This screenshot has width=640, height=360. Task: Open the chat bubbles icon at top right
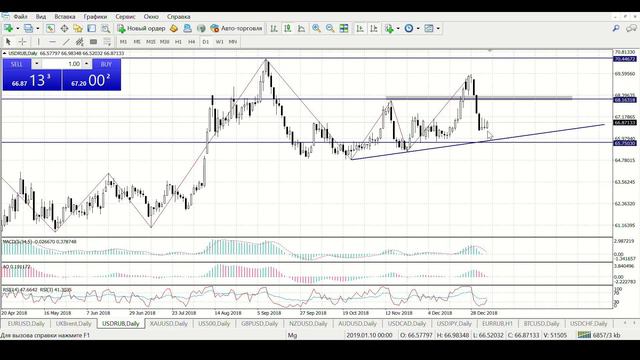click(631, 28)
